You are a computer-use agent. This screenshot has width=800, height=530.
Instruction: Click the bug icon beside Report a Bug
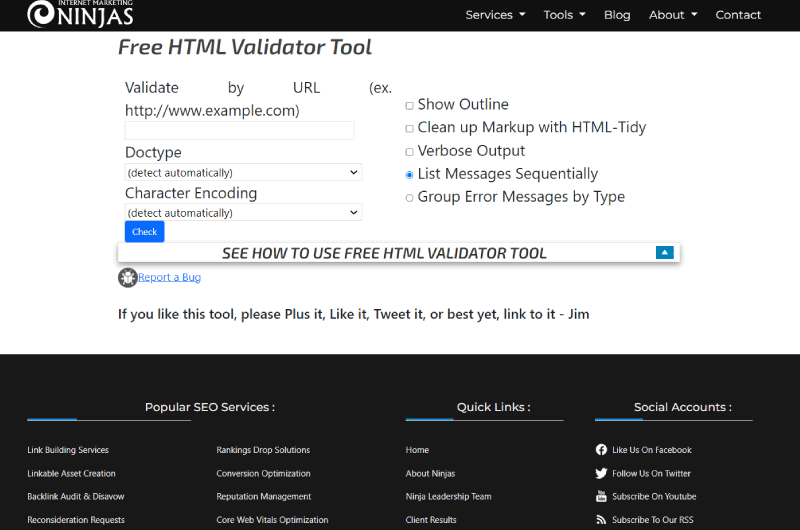pyautogui.click(x=128, y=277)
